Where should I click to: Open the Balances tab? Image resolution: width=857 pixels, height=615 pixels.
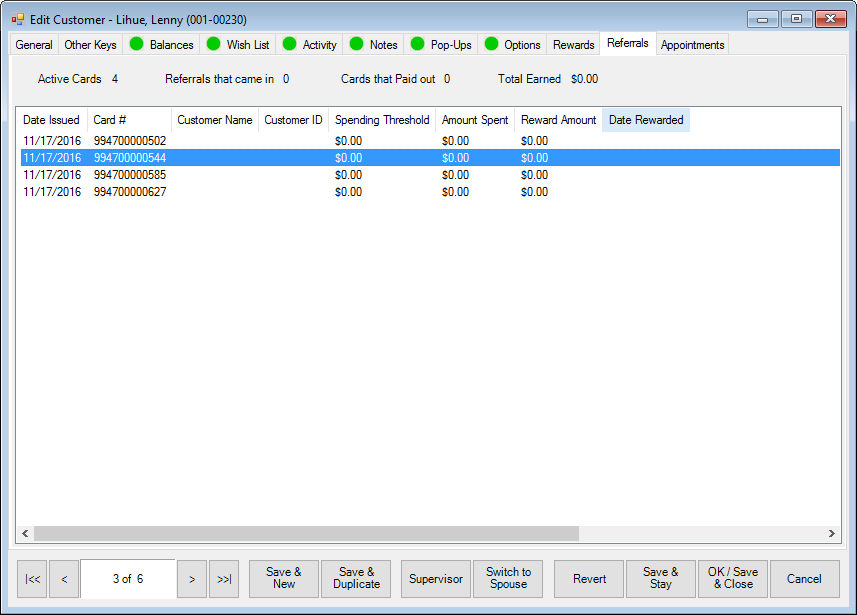click(x=161, y=44)
